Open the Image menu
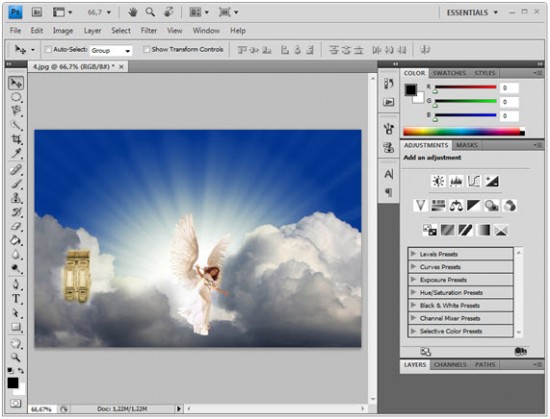Image resolution: width=550 pixels, height=419 pixels. (63, 31)
